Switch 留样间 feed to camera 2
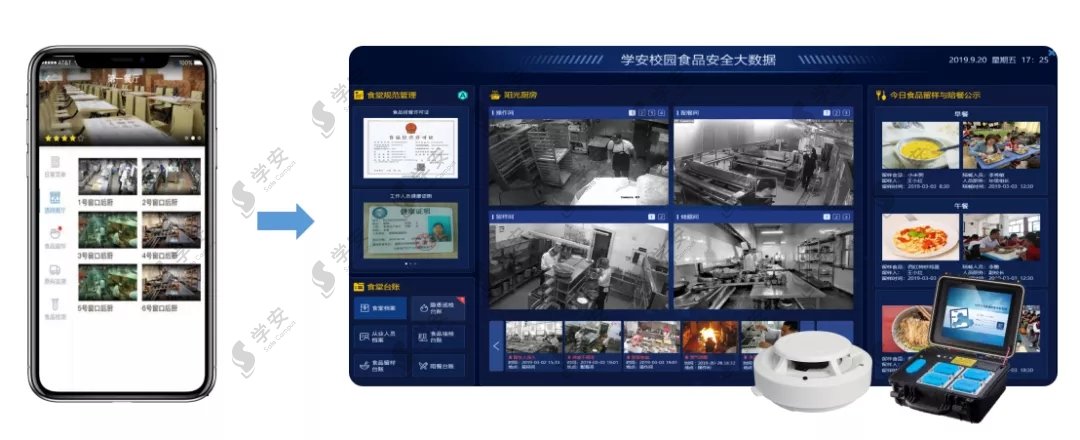 click(662, 217)
